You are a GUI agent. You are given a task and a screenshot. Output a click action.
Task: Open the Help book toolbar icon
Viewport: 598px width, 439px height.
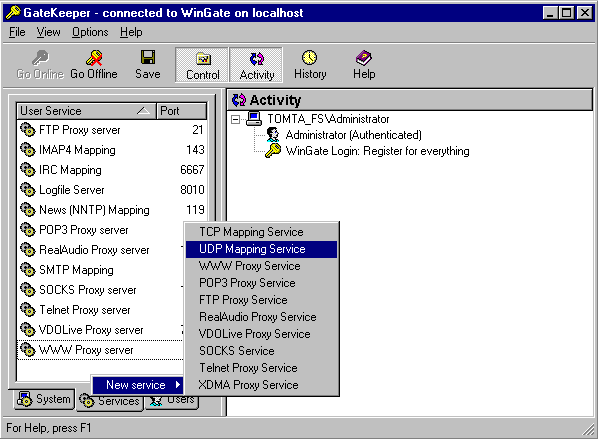pyautogui.click(x=364, y=58)
